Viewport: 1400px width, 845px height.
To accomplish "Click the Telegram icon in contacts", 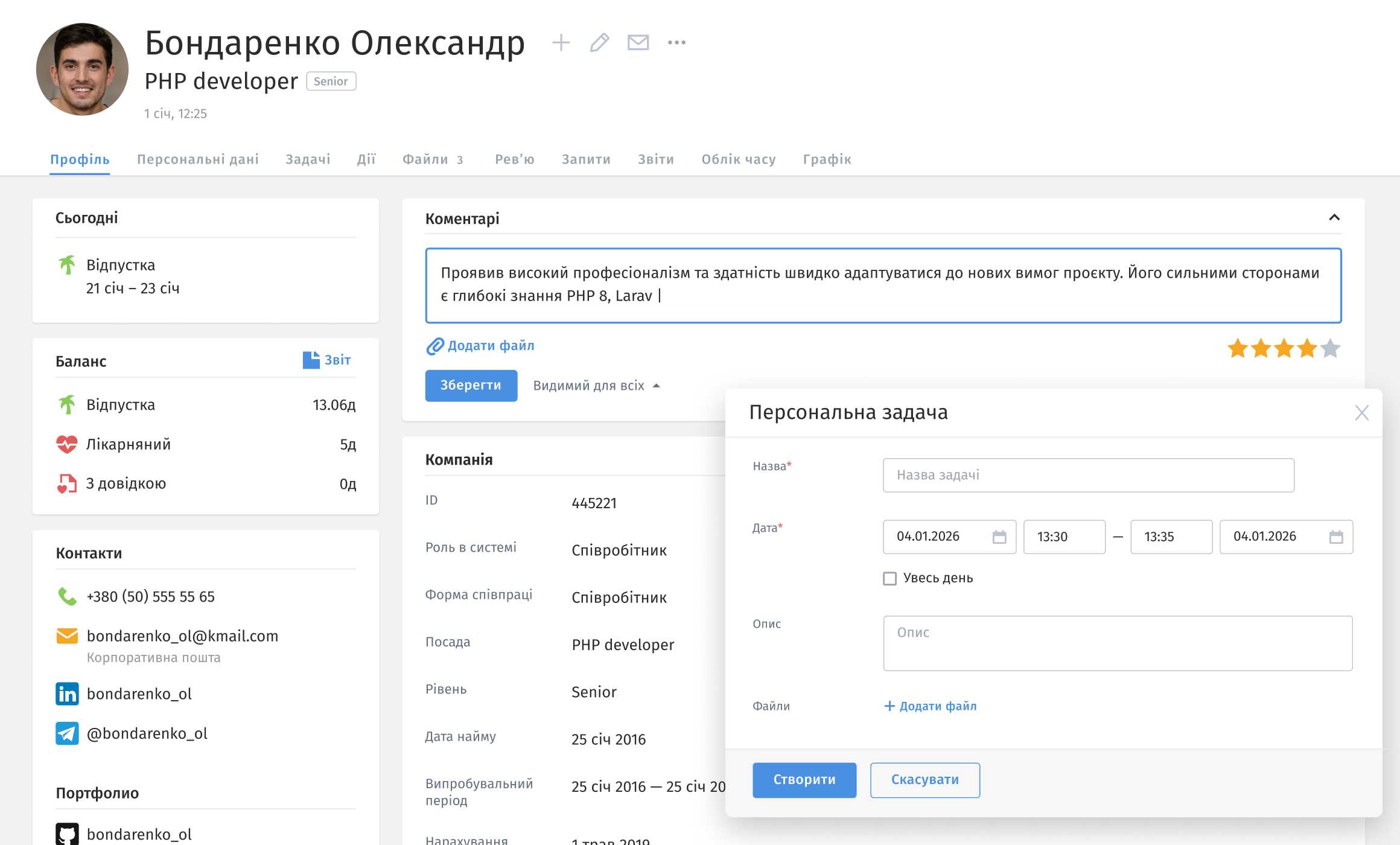I will coord(67,733).
